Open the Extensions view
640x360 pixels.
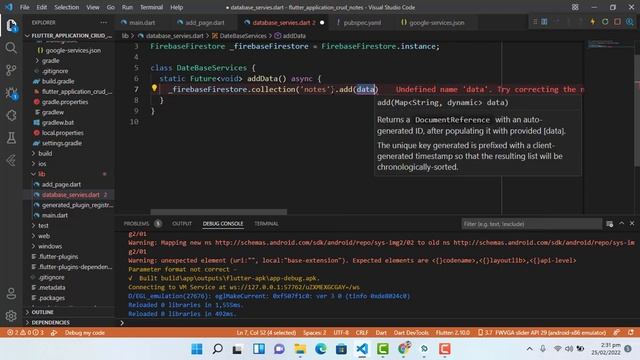coord(11,116)
